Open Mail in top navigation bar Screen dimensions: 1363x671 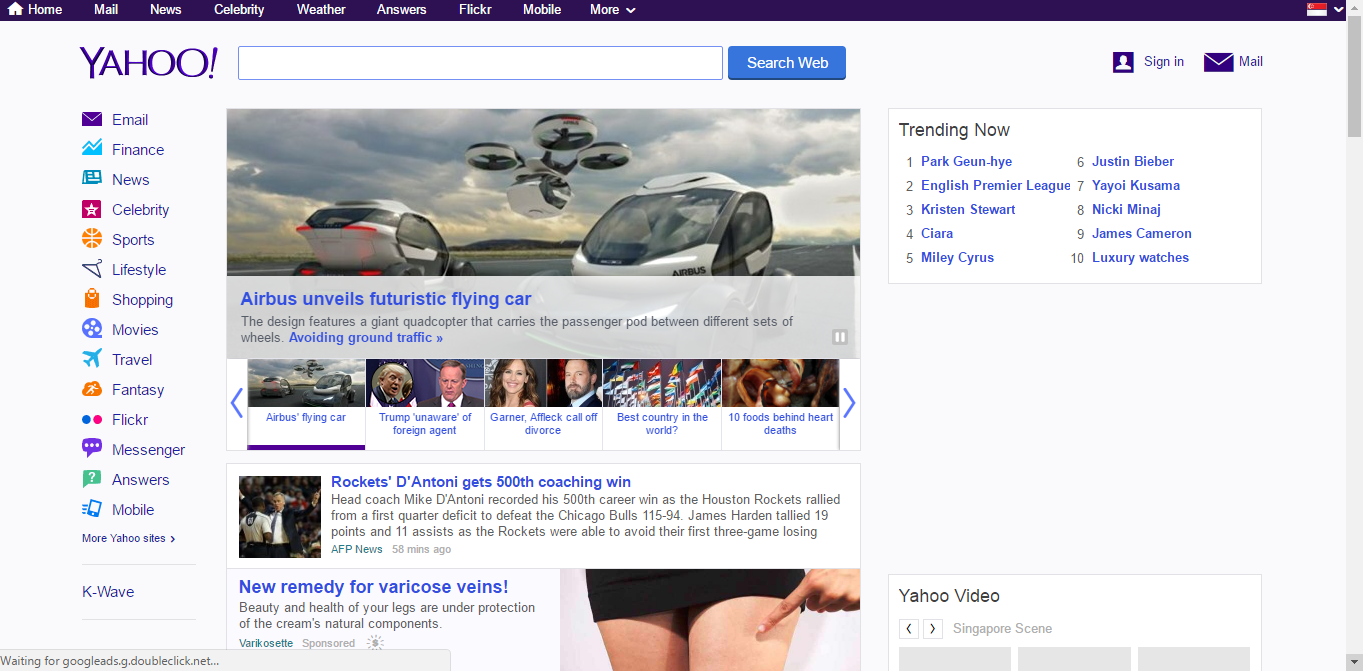click(106, 9)
